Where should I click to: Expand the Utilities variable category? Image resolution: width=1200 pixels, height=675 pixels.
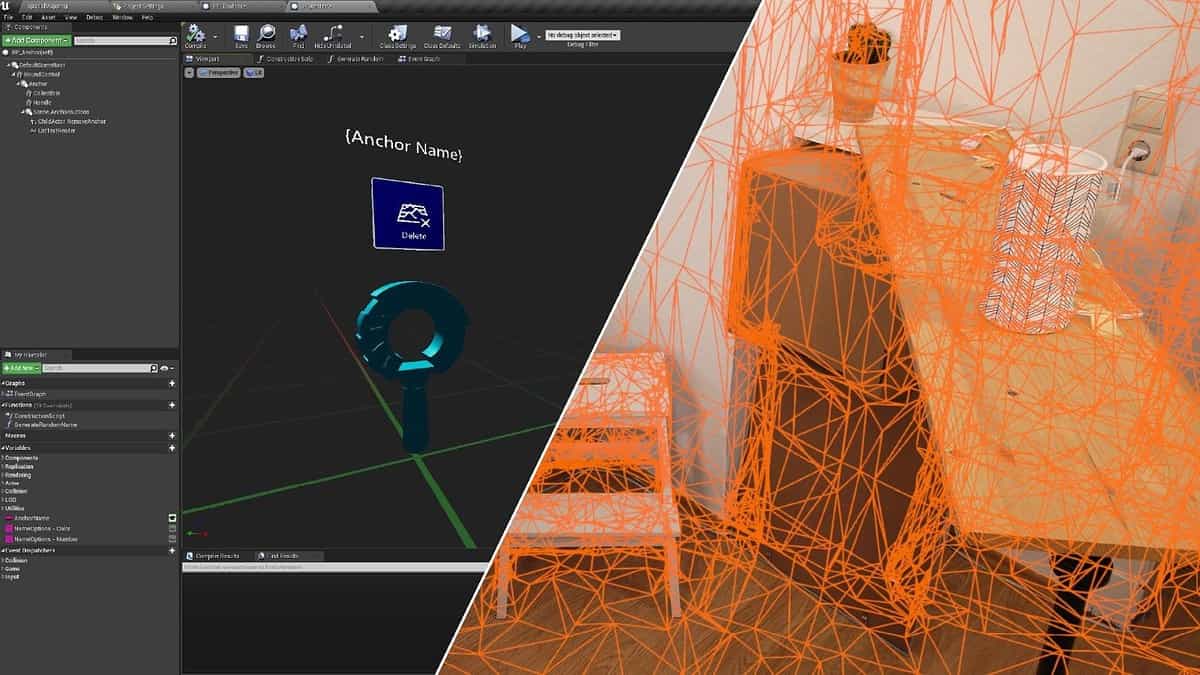[x=15, y=508]
